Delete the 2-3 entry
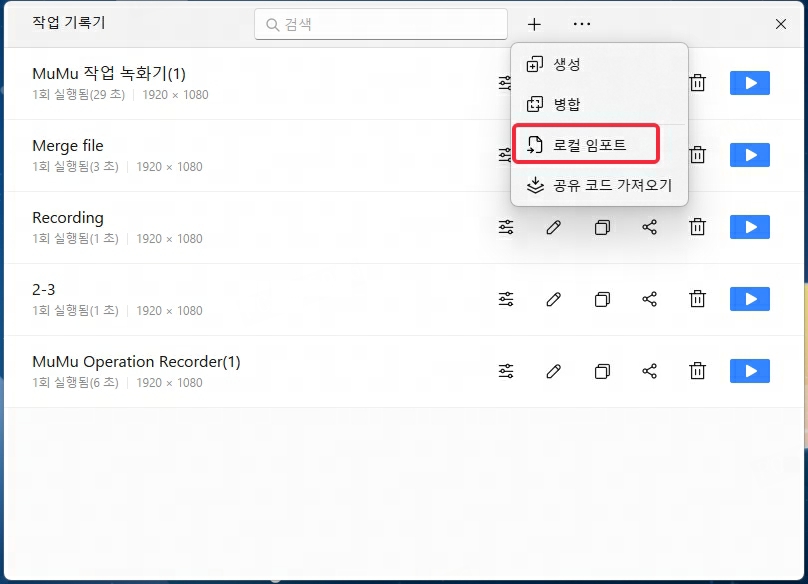Screen dimensions: 808x584 coord(697,299)
